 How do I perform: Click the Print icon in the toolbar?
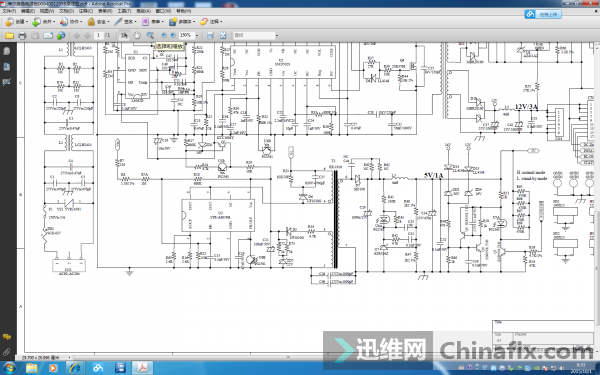[22, 36]
